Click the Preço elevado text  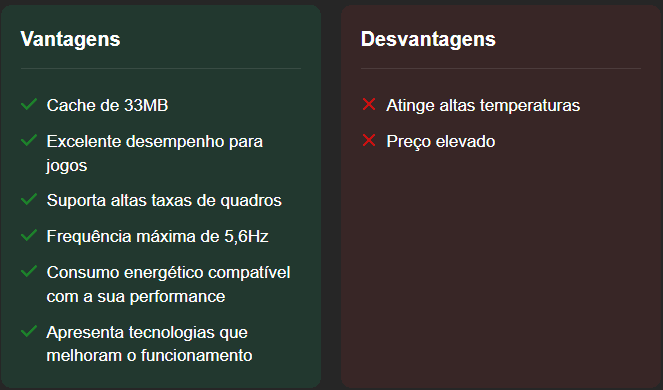441,141
